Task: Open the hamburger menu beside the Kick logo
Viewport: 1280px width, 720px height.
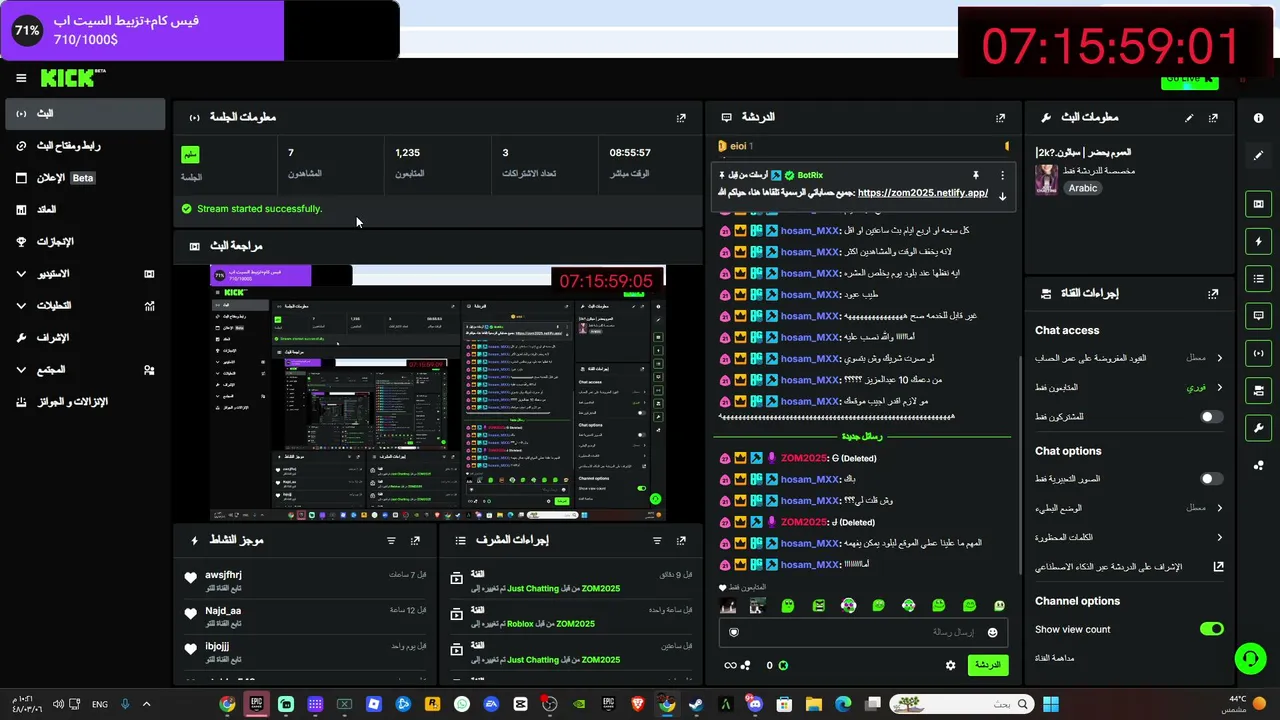Action: [x=21, y=78]
